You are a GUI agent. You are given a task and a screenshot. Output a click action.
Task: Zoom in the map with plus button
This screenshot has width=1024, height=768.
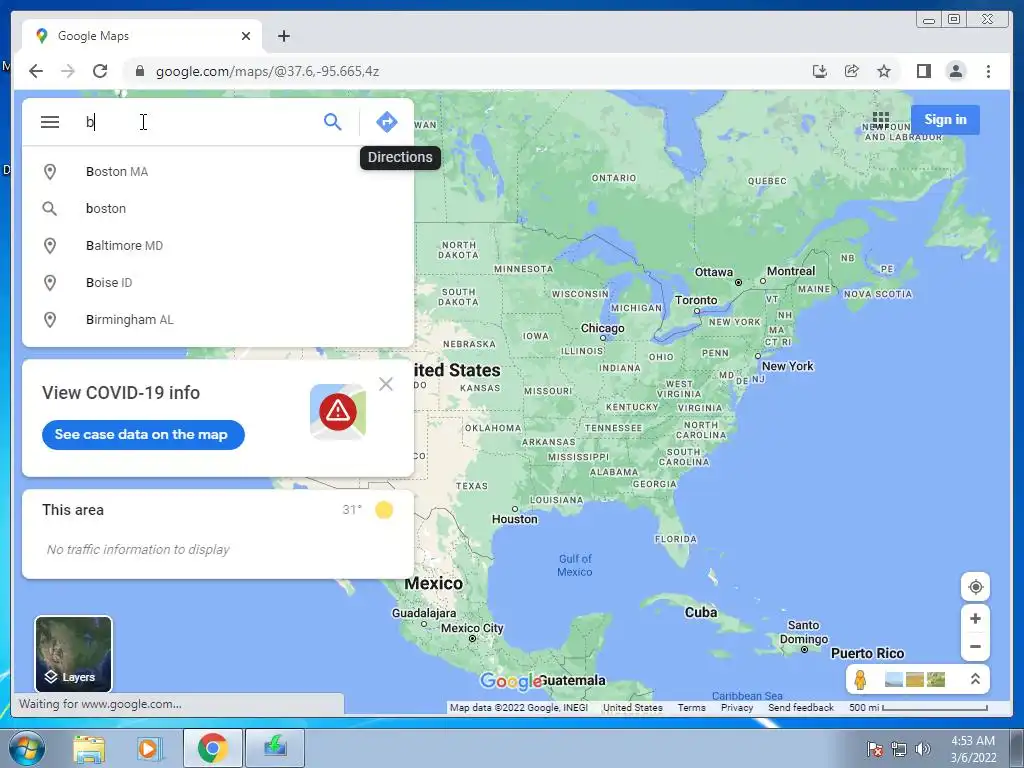pos(975,618)
